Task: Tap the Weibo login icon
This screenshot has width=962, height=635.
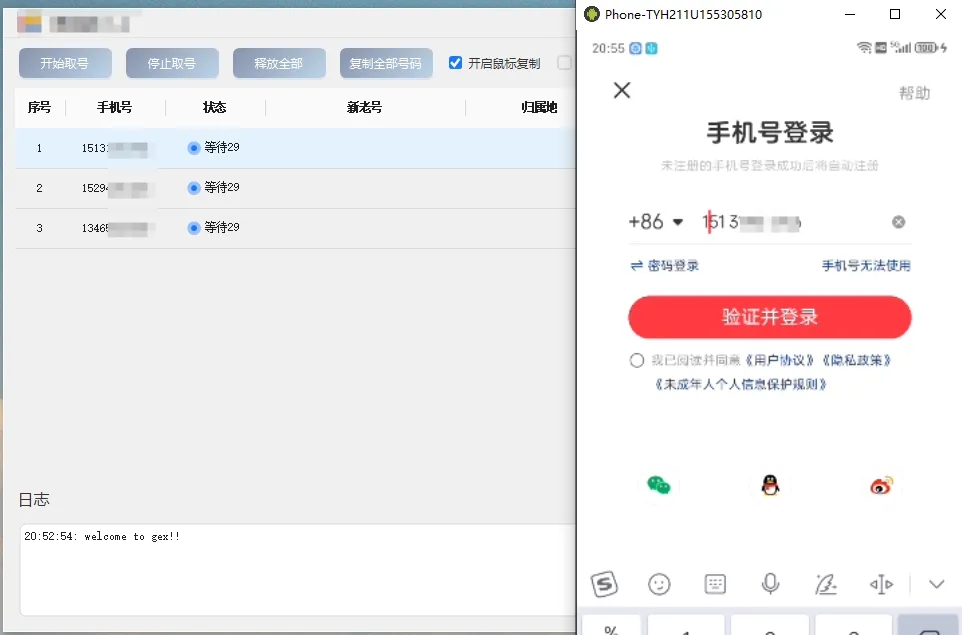Action: coord(880,486)
